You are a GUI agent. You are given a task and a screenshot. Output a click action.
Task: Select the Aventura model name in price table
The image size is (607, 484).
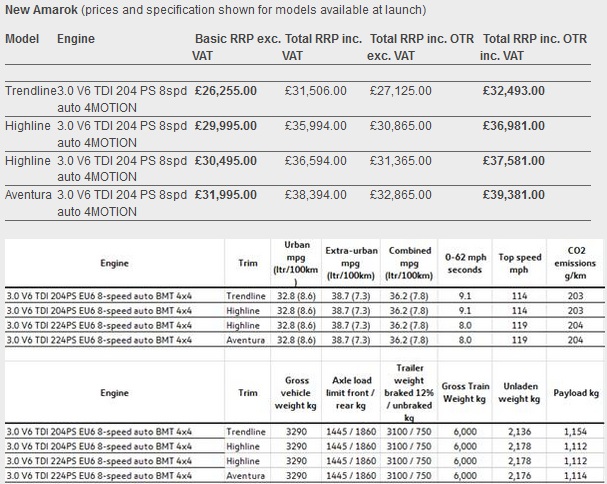[x=28, y=195]
